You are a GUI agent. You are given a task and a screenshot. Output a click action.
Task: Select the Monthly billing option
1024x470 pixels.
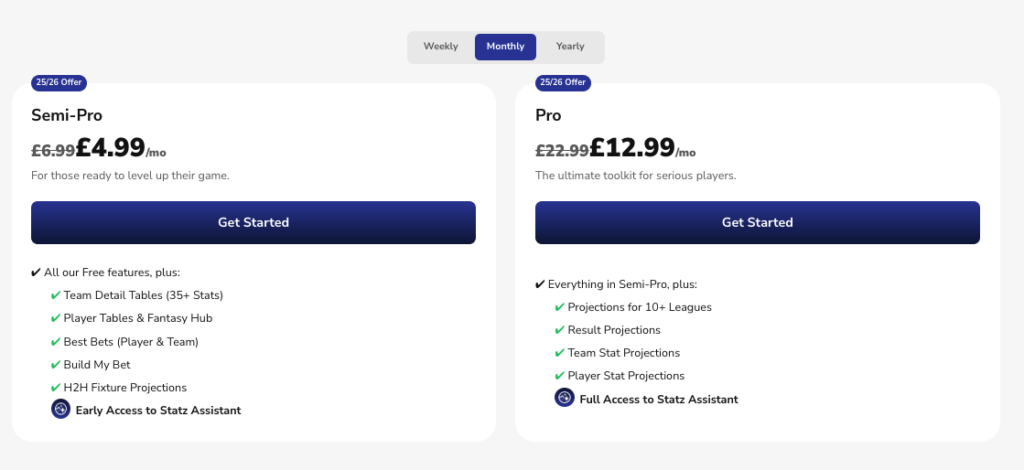(506, 47)
